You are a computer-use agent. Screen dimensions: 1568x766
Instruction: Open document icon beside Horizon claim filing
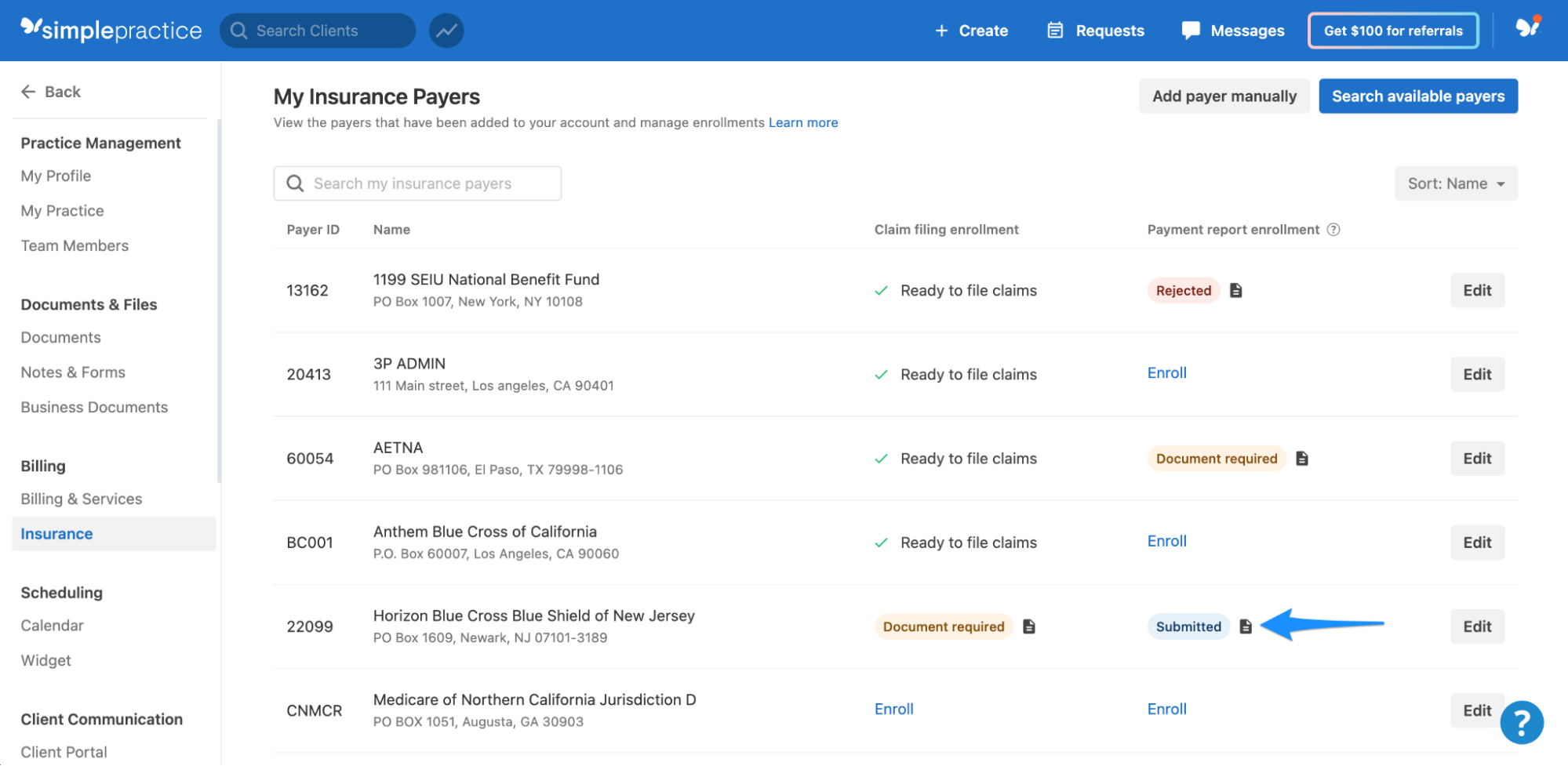click(x=1029, y=626)
